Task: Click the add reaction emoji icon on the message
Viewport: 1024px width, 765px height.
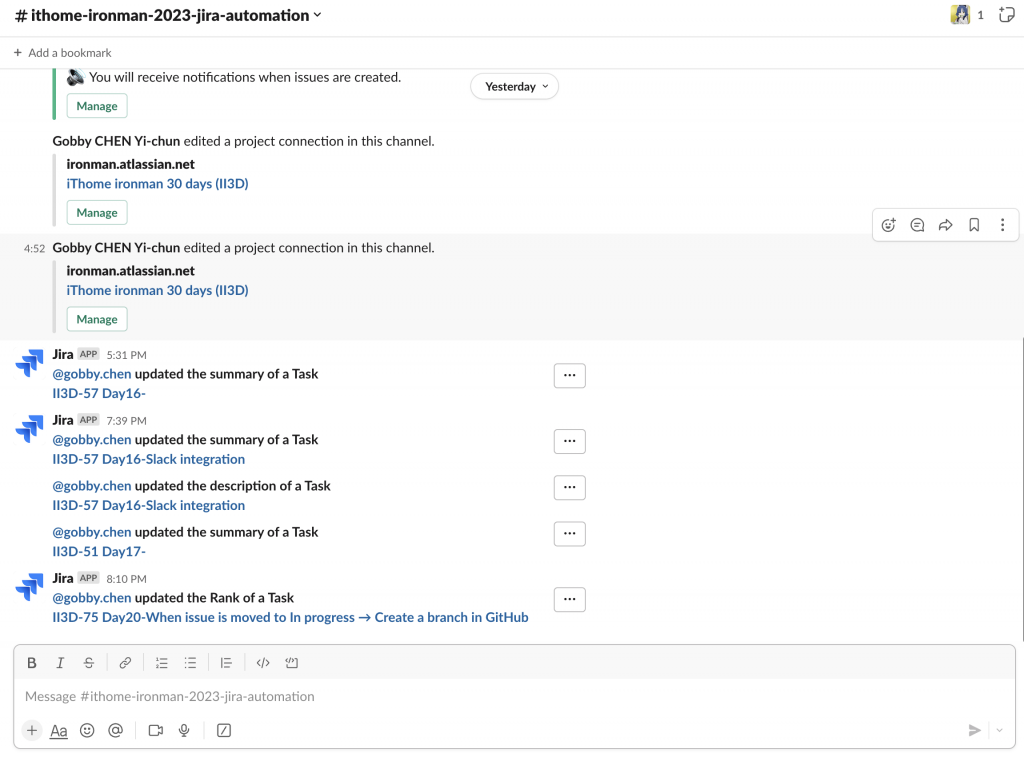Action: pyautogui.click(x=888, y=225)
